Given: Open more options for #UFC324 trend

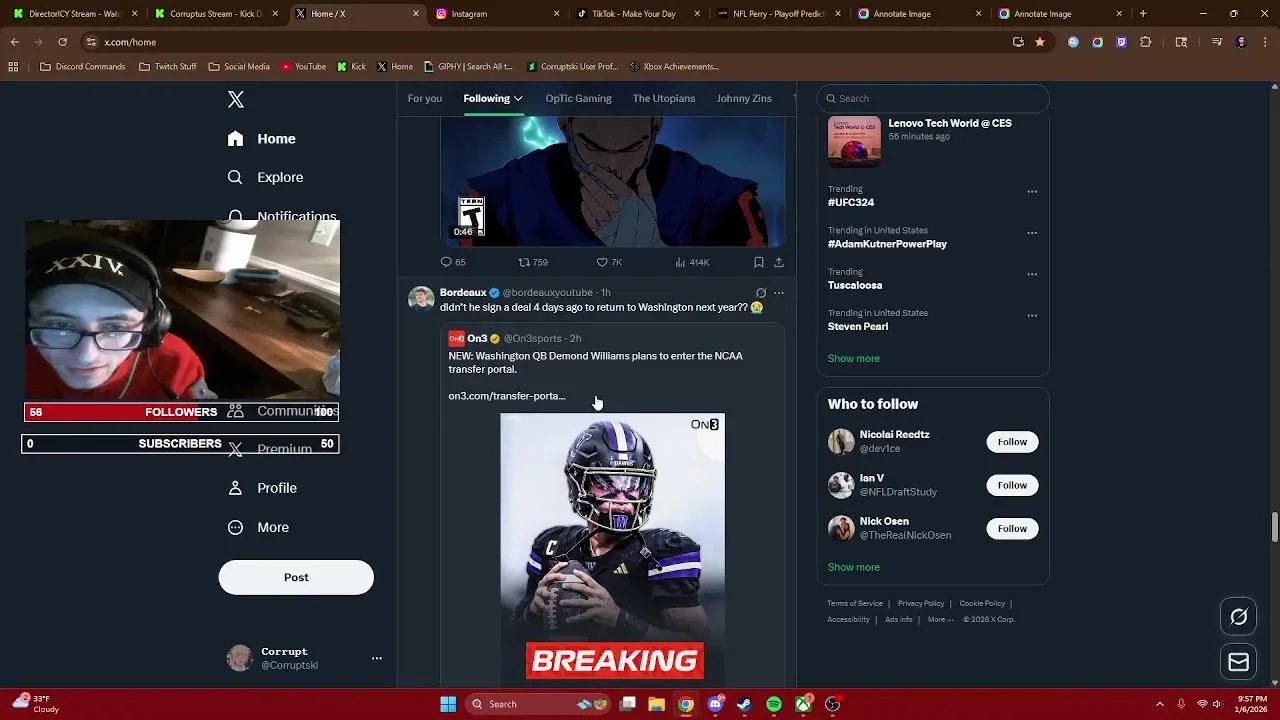Looking at the screenshot, I should click(1032, 191).
